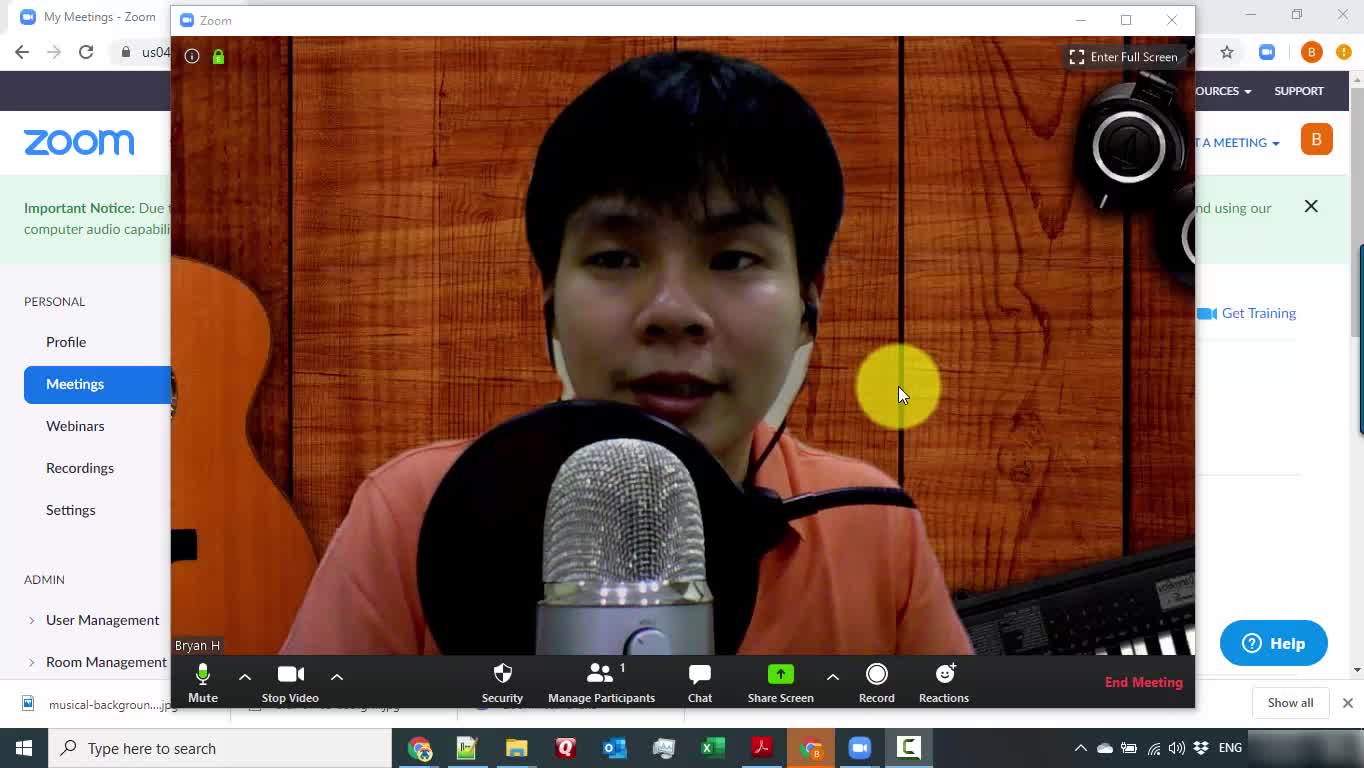Expand audio options arrow beside Mute

pyautogui.click(x=245, y=677)
